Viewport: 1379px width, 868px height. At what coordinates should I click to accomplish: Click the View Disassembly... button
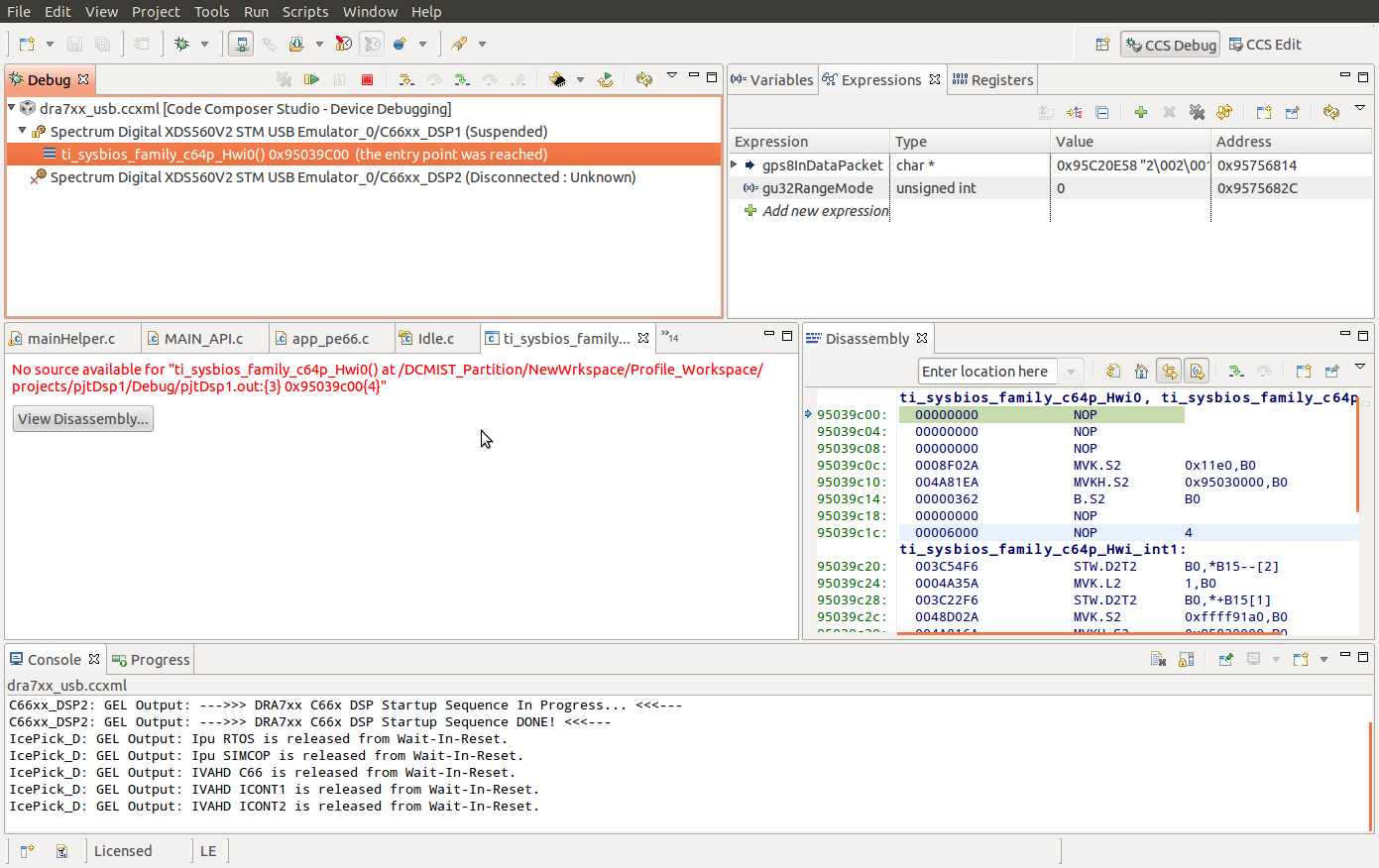[83, 418]
